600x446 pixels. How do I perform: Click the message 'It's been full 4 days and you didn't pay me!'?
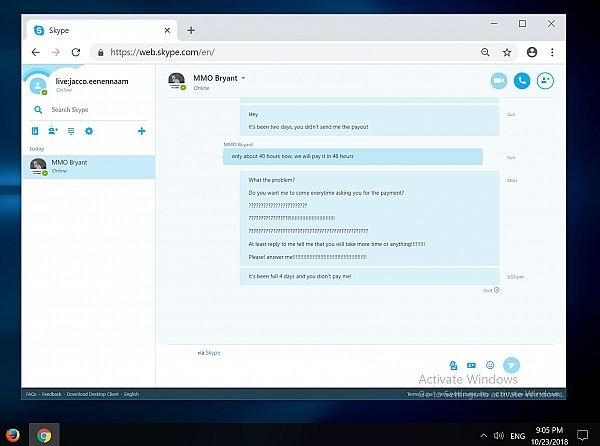click(x=300, y=276)
